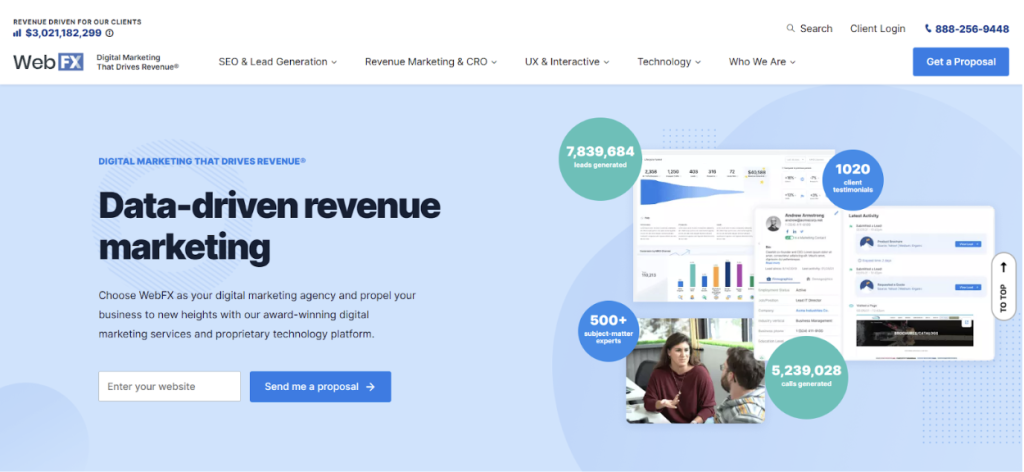This screenshot has height=472, width=1024.
Task: Open the SEO & Lead Generation menu
Action: pyautogui.click(x=278, y=62)
